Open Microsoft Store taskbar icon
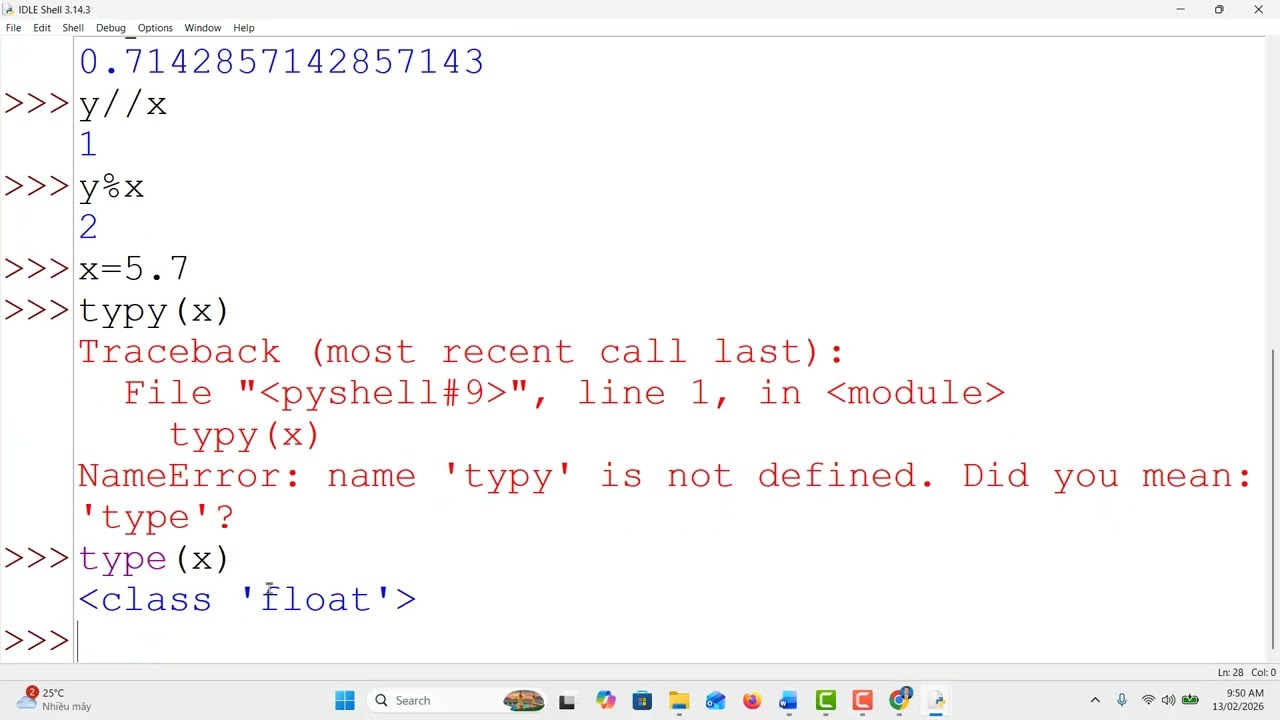1280x720 pixels. 642,700
